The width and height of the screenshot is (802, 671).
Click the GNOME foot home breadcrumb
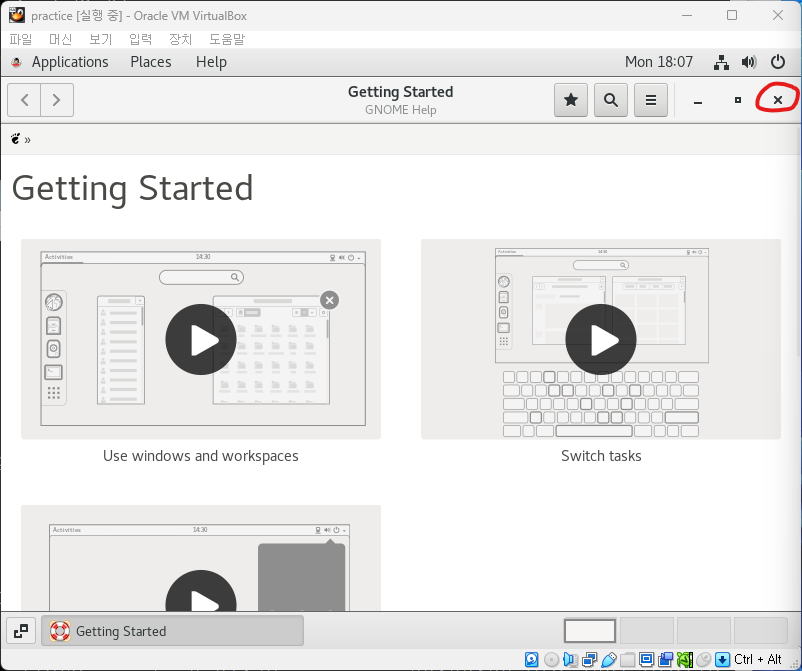pyautogui.click(x=16, y=139)
